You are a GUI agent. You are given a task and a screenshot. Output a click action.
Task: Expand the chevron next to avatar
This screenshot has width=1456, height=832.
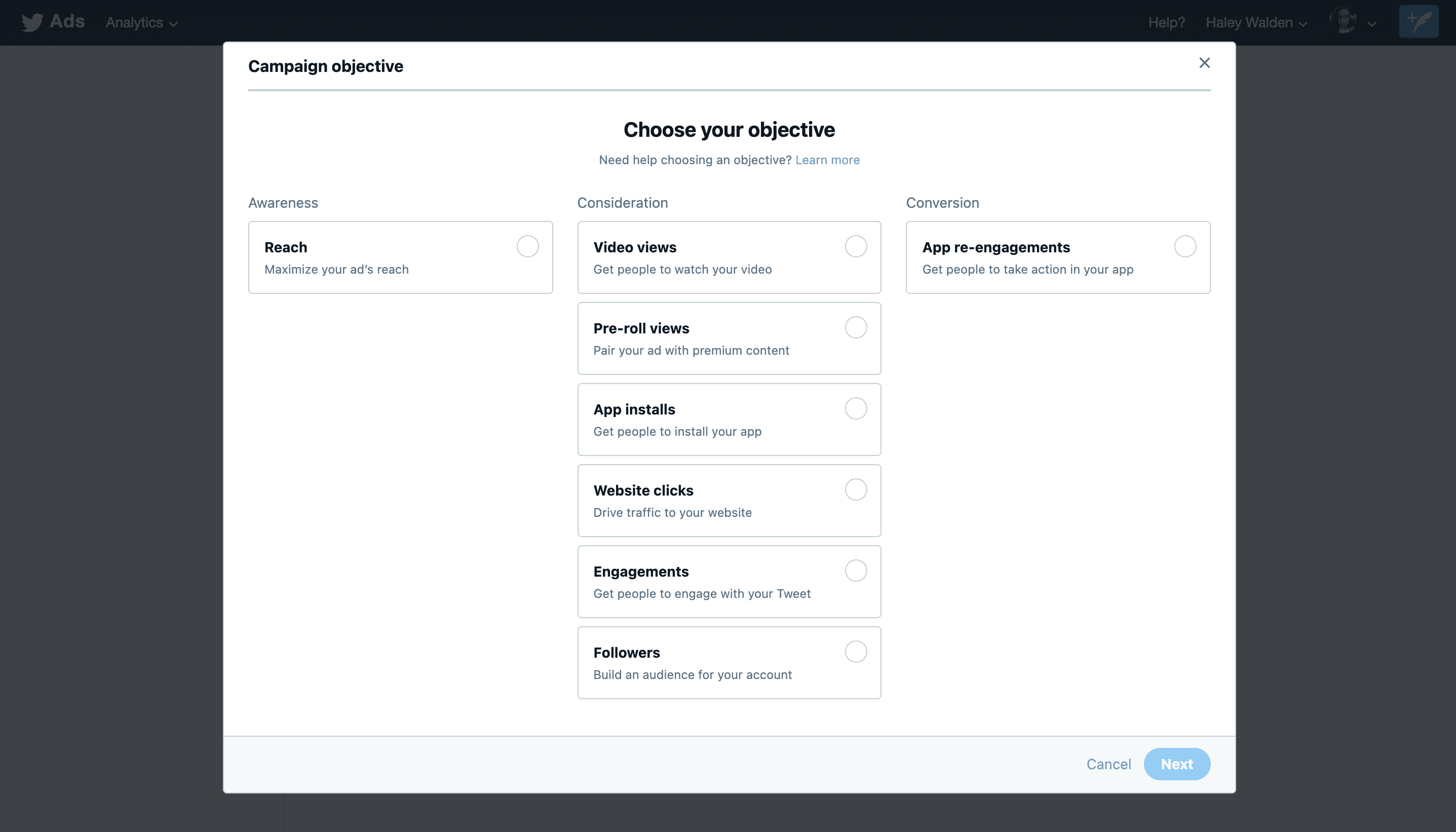click(x=1371, y=24)
